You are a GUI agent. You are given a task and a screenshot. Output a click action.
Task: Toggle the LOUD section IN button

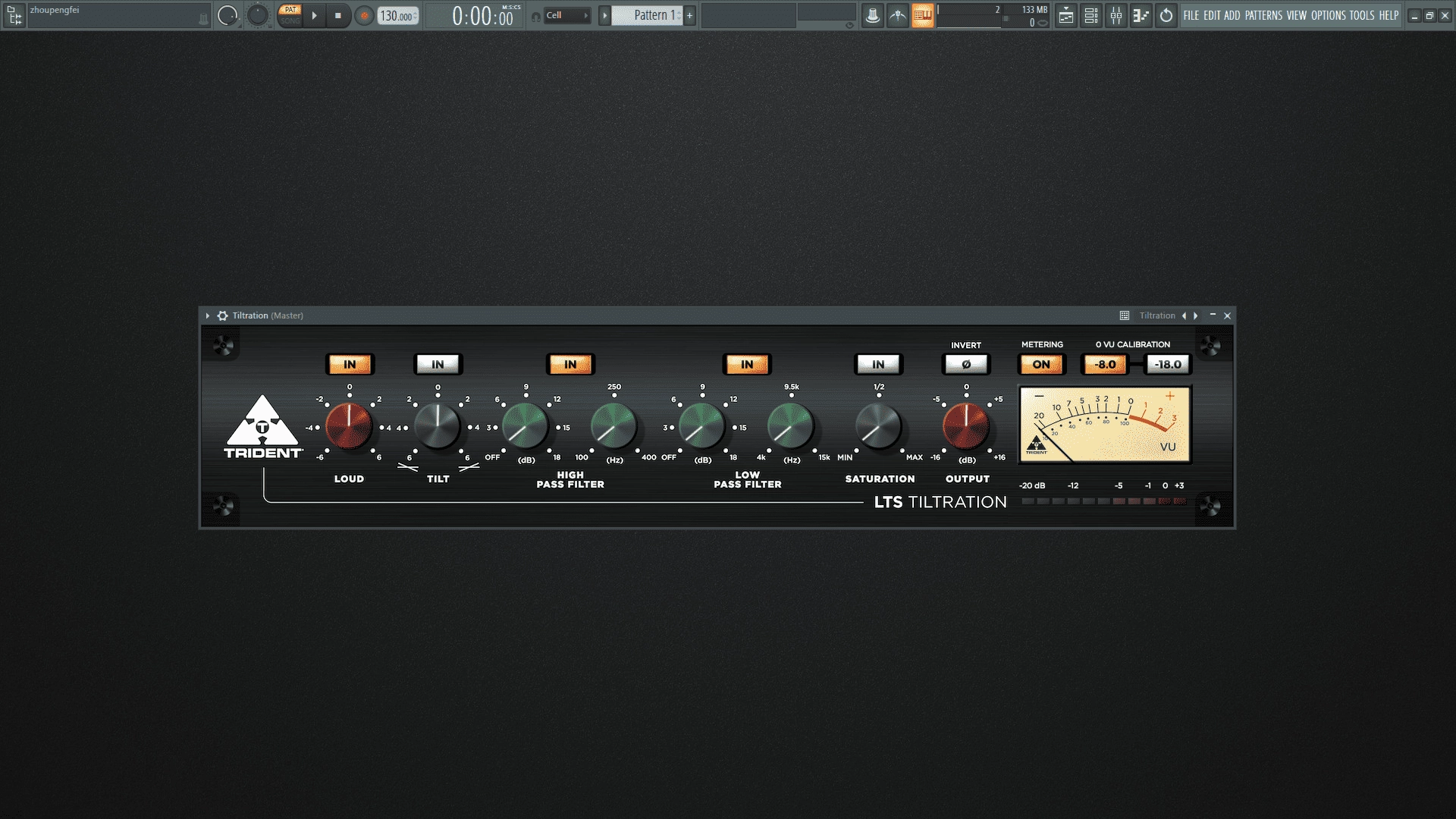(x=350, y=365)
